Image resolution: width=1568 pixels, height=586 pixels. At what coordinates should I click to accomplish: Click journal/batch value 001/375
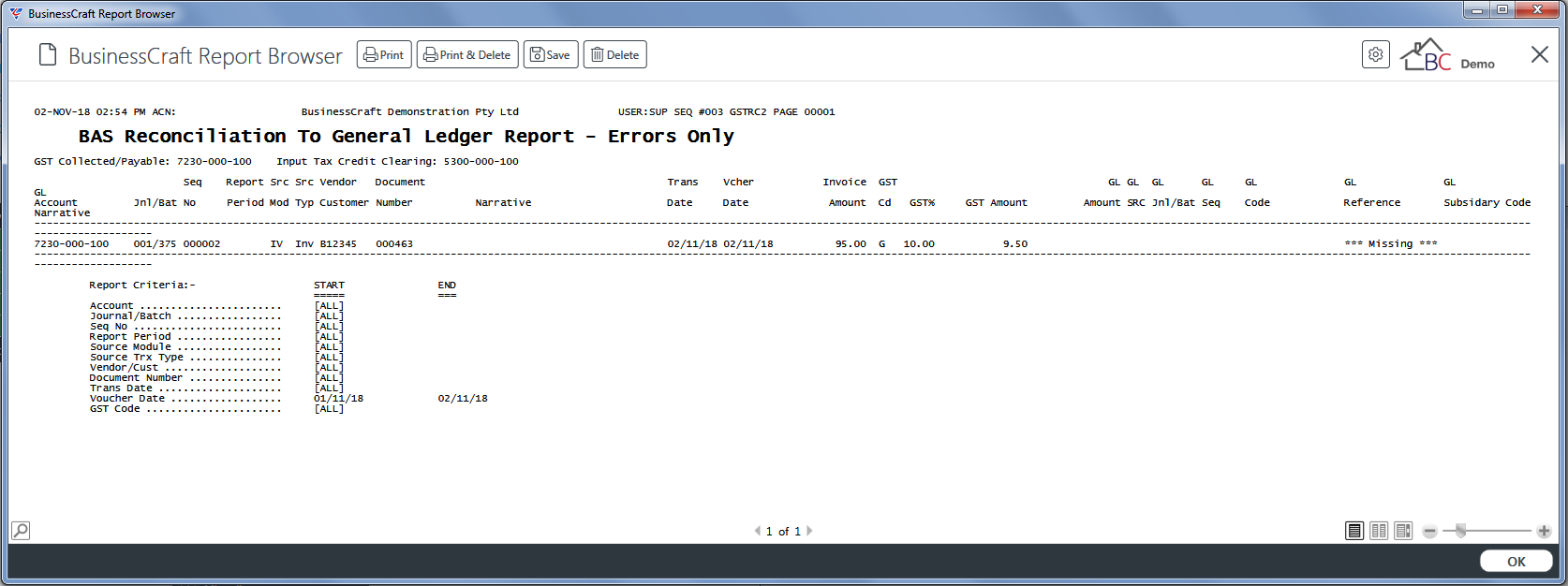[x=155, y=244]
